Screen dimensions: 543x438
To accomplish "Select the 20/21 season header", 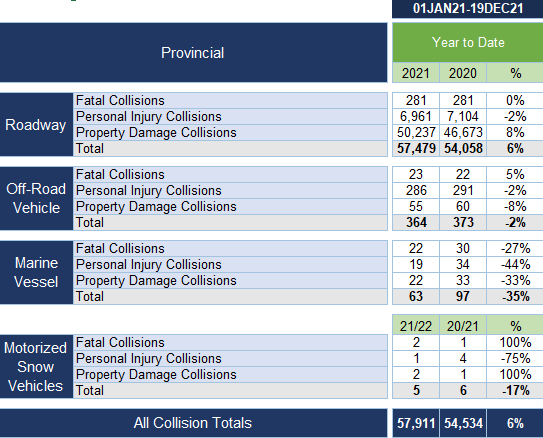I will click(463, 326).
